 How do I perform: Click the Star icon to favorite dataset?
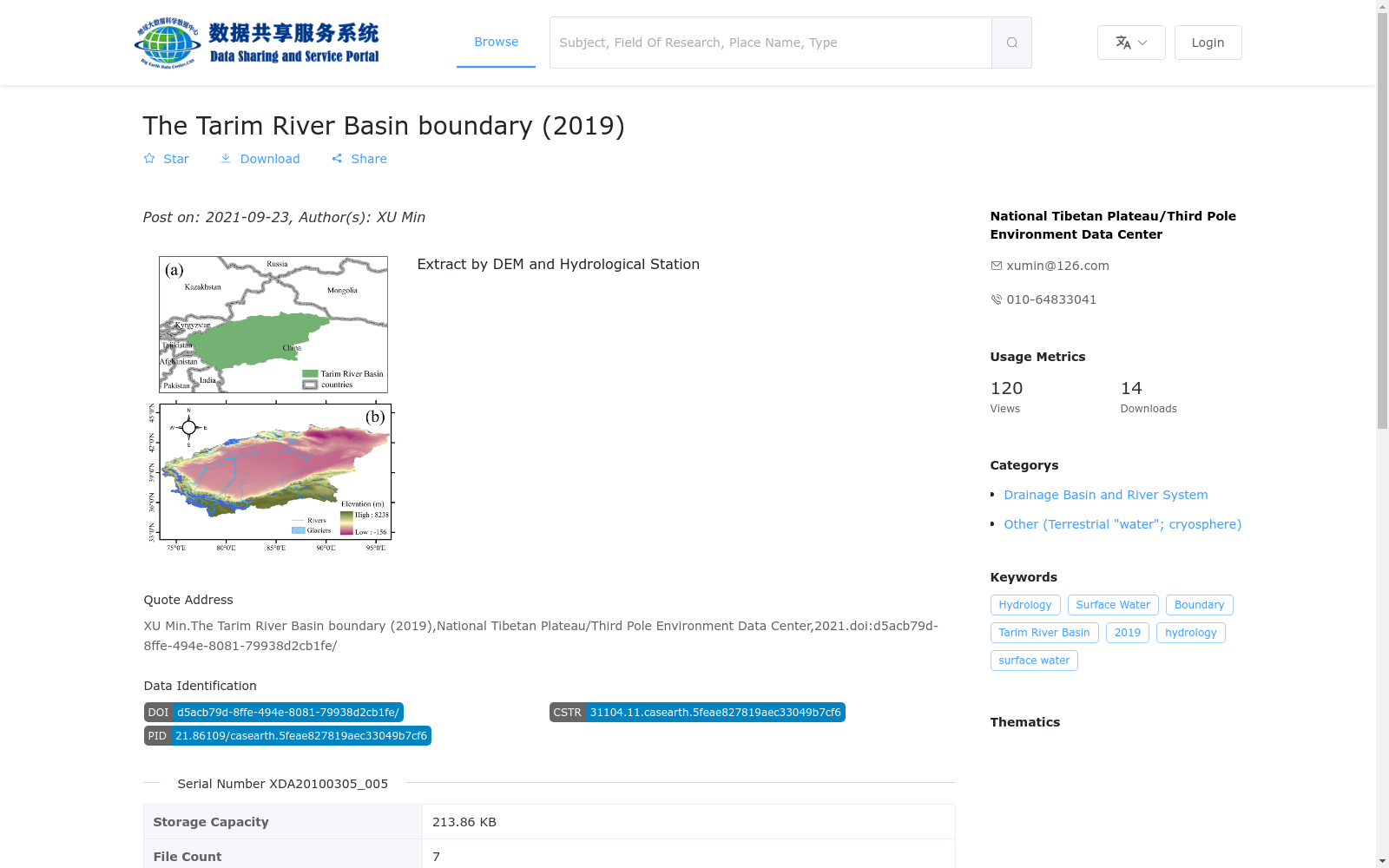149,159
